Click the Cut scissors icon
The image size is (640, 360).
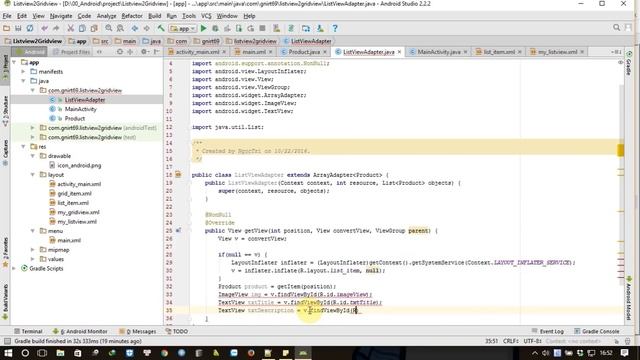[x=71, y=28]
